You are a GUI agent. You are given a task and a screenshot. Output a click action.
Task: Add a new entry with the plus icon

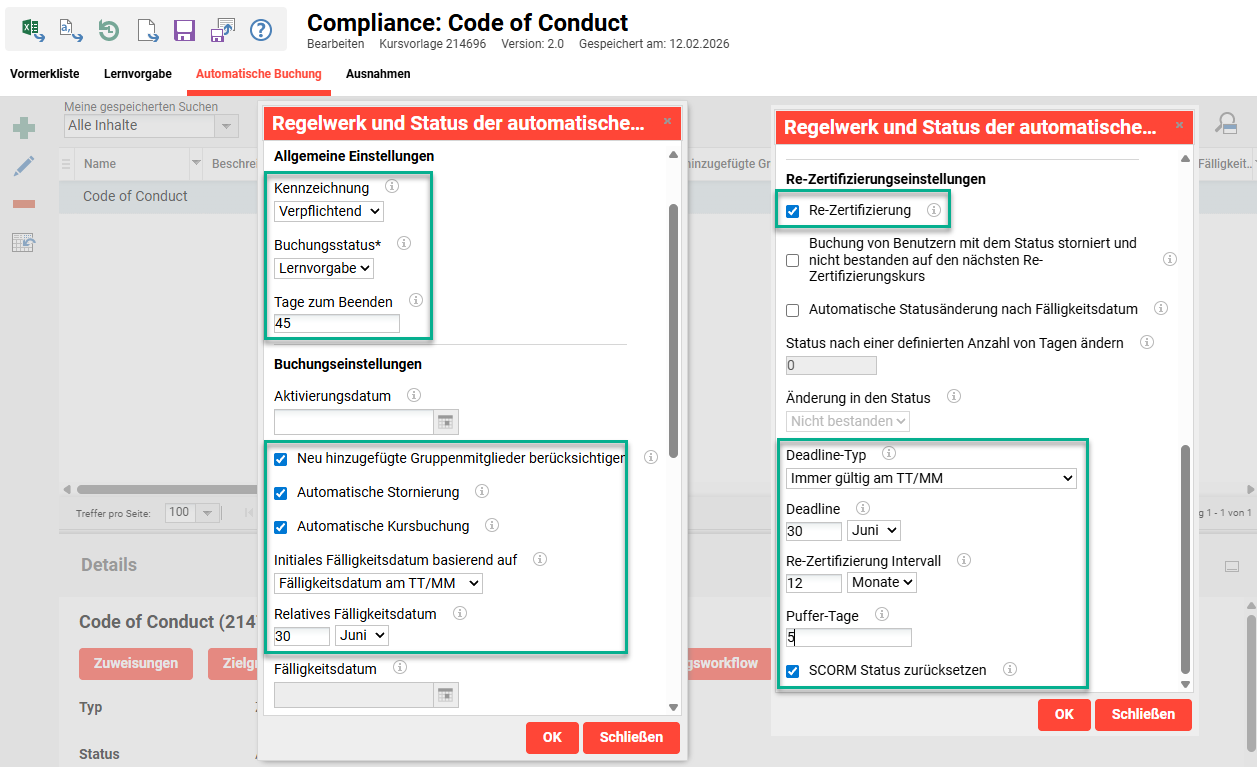24,128
